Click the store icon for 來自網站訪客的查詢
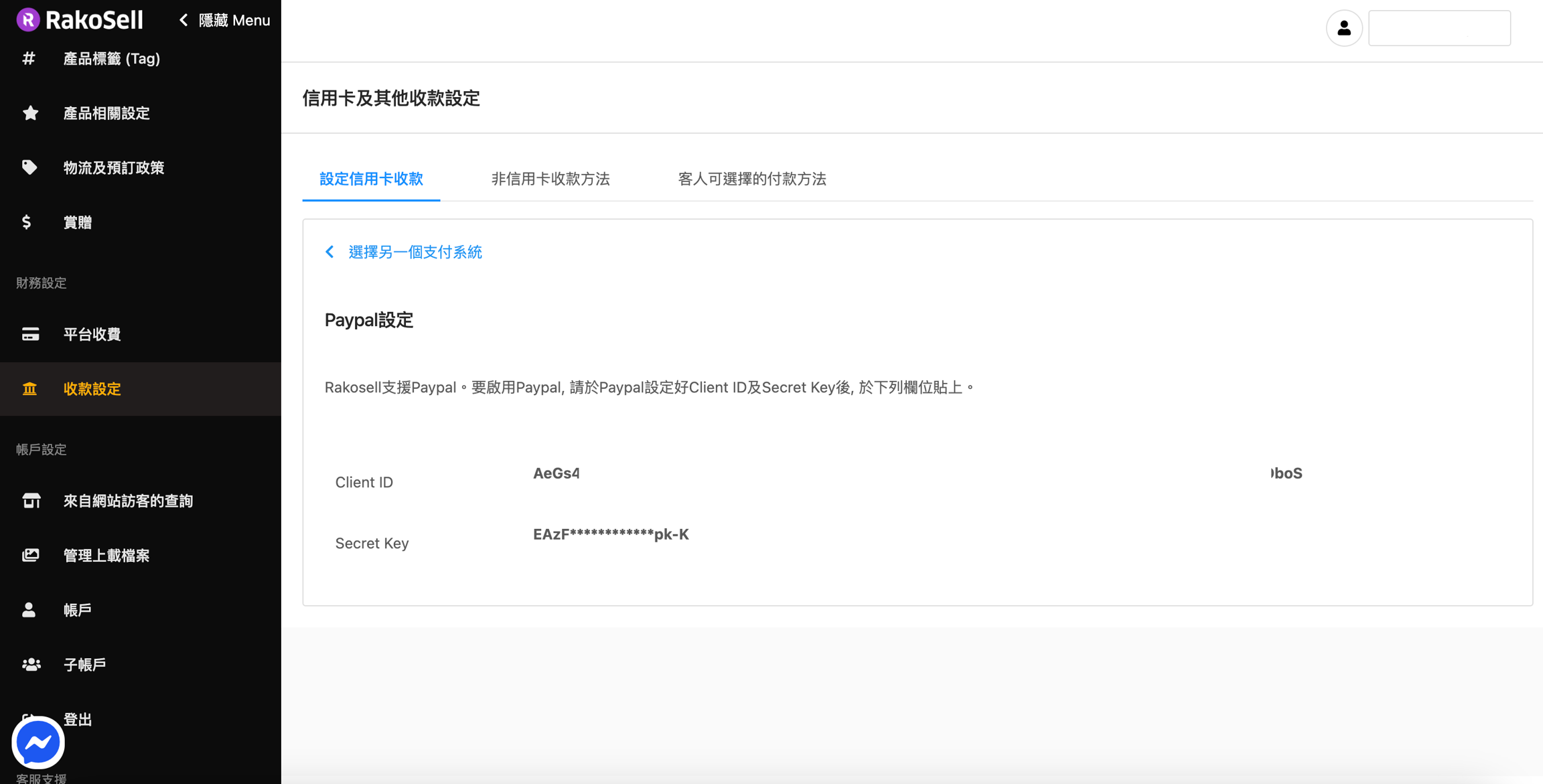Screen dimensions: 1543x784 (x=31, y=501)
